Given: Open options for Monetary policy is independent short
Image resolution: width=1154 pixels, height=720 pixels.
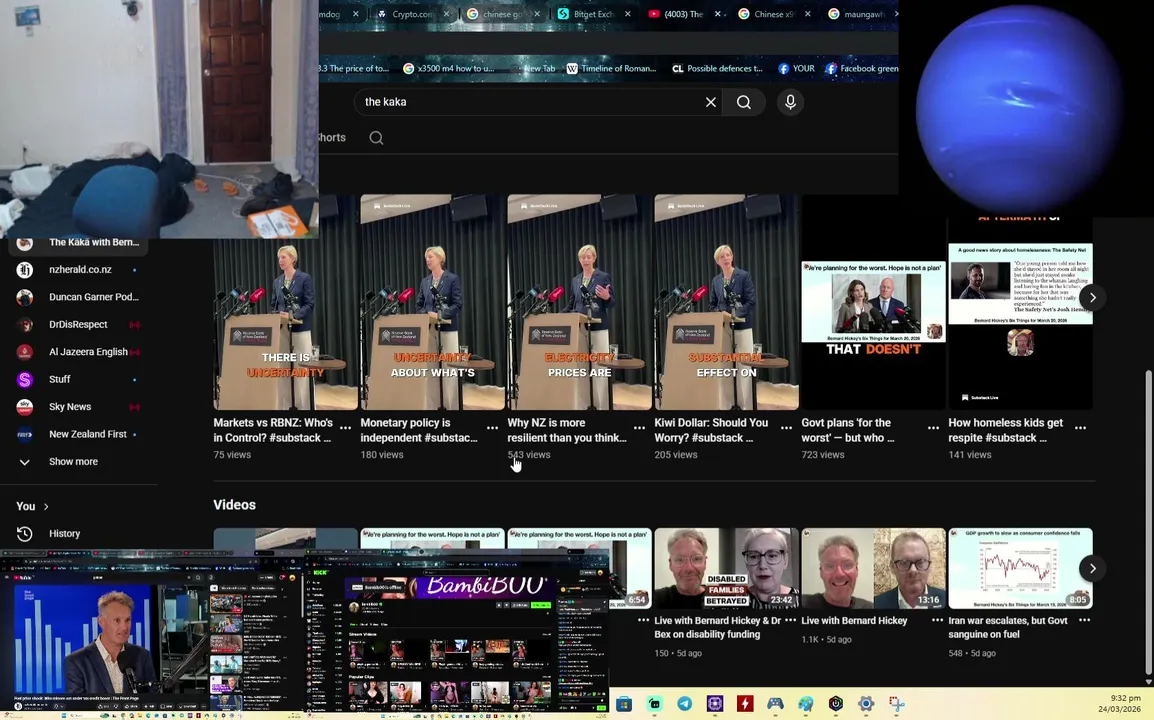Looking at the screenshot, I should click(492, 428).
